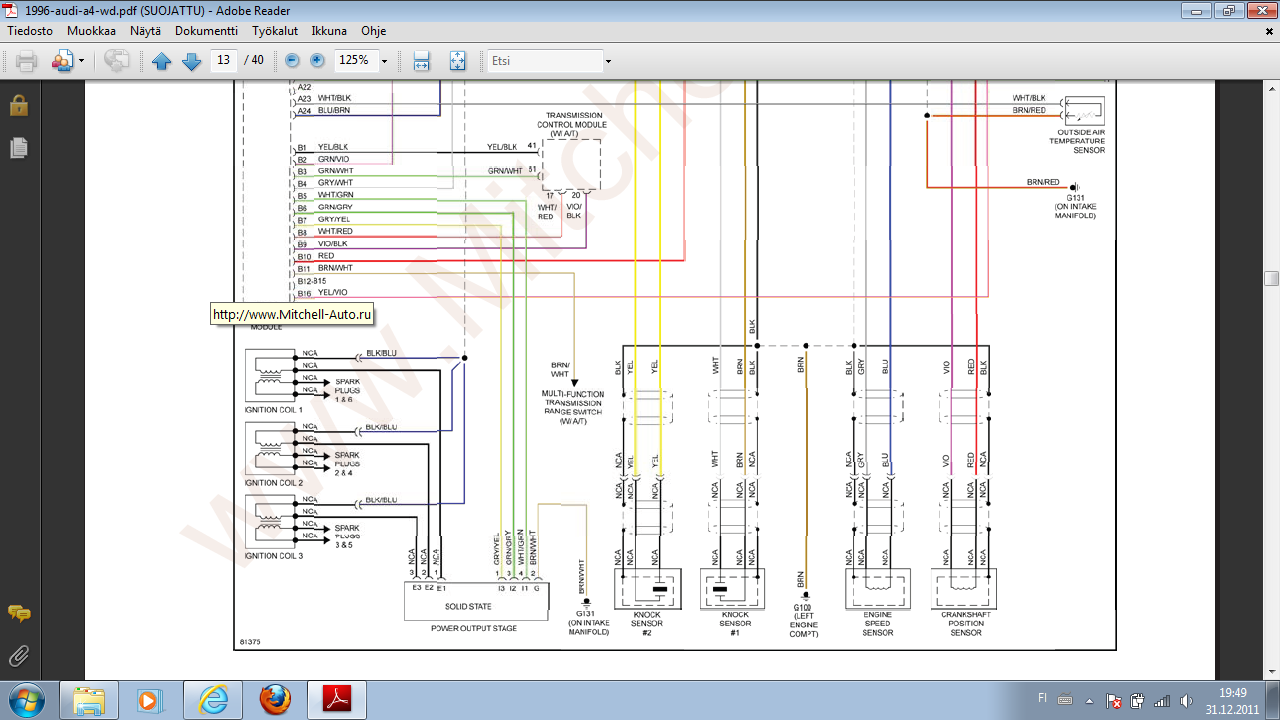Expand the 125% zoom level dropdown
1280x720 pixels.
pyautogui.click(x=384, y=61)
